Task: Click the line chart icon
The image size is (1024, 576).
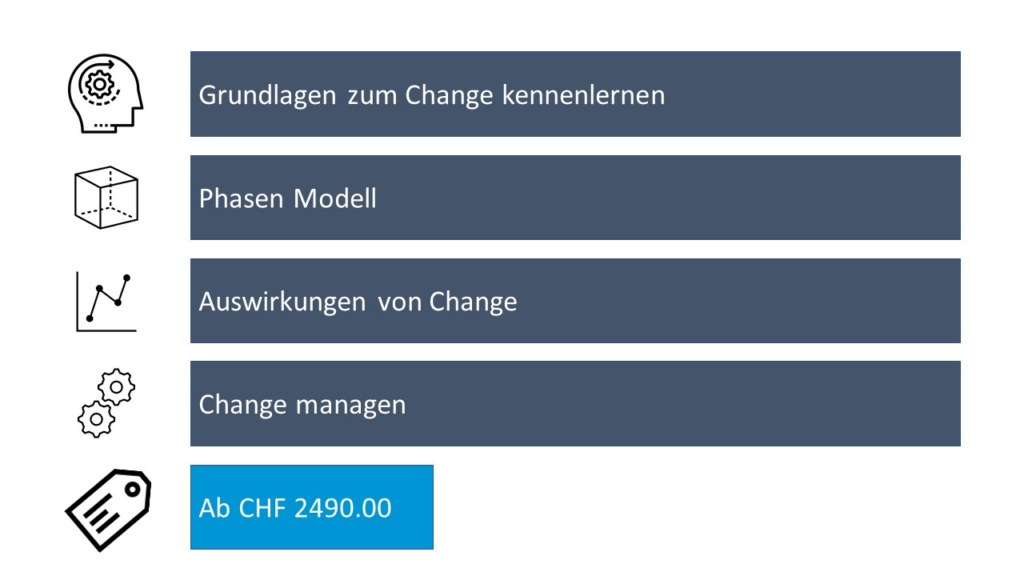Action: pyautogui.click(x=106, y=302)
